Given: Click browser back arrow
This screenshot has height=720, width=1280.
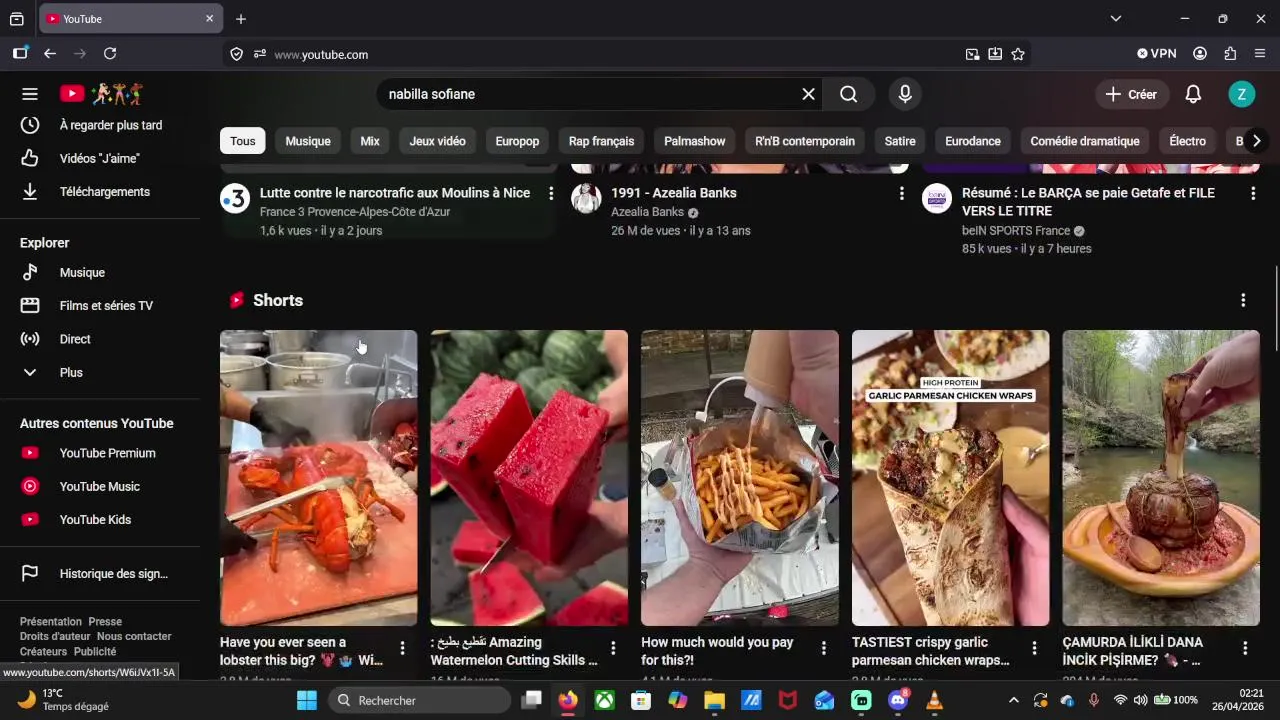Looking at the screenshot, I should pyautogui.click(x=50, y=54).
